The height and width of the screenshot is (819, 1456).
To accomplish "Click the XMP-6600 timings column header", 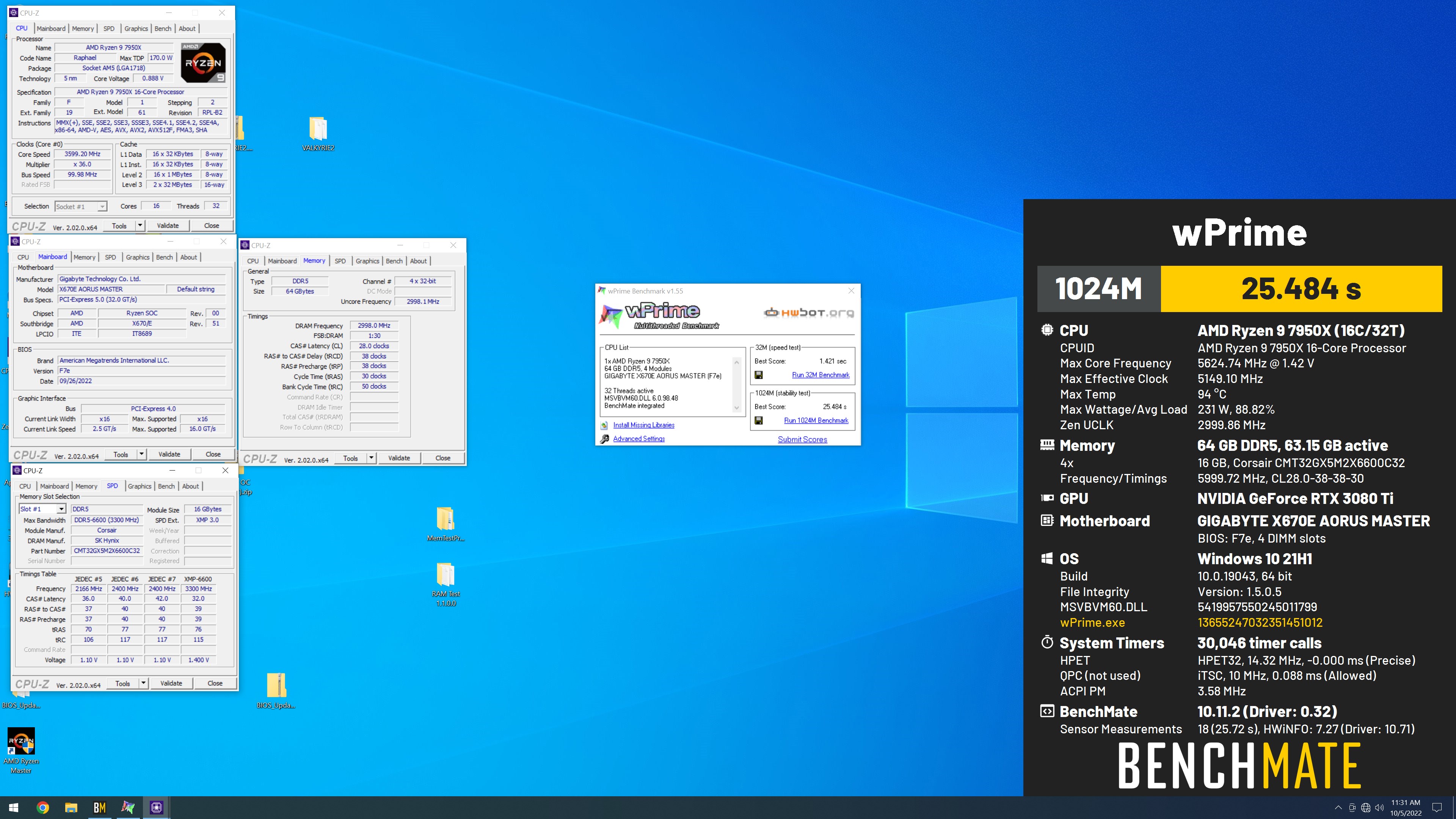I will [198, 579].
